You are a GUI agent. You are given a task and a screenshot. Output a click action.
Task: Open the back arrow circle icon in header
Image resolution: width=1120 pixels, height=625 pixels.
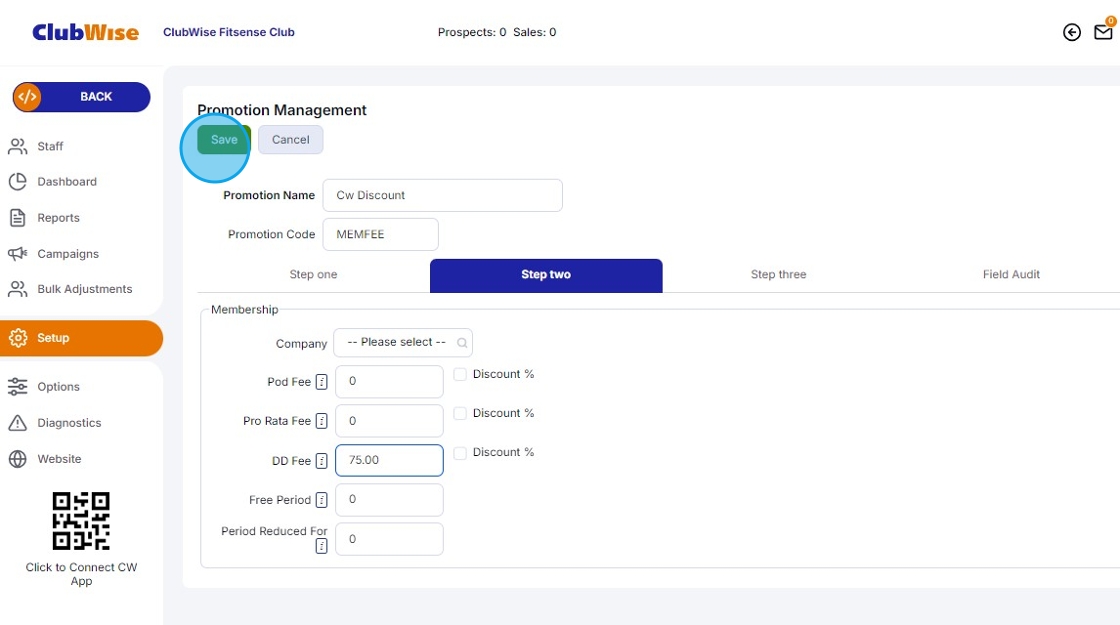(1071, 32)
